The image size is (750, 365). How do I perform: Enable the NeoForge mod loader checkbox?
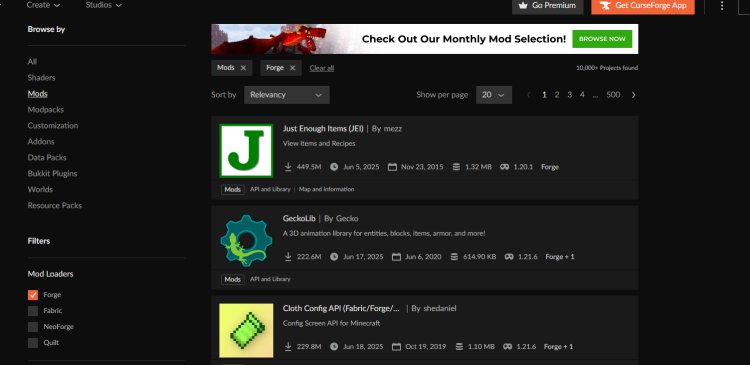coord(33,327)
